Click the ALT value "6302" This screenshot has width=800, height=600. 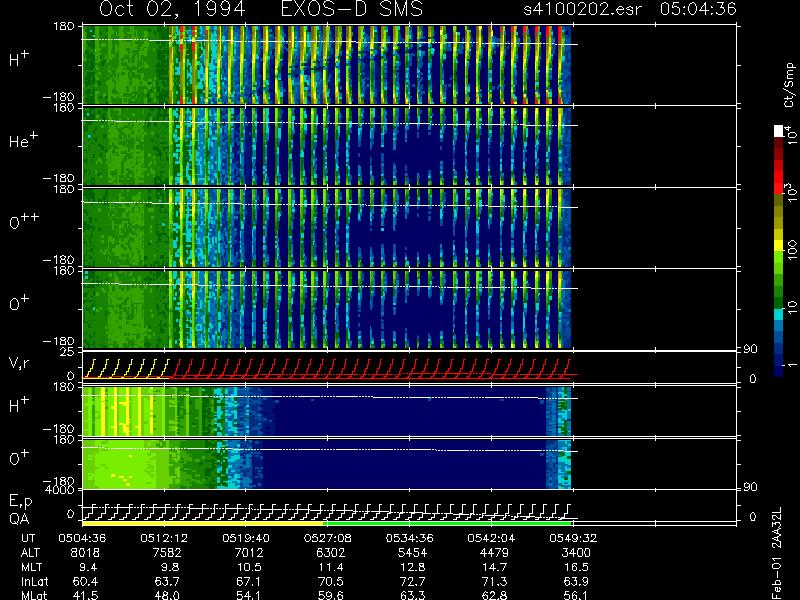pyautogui.click(x=330, y=553)
